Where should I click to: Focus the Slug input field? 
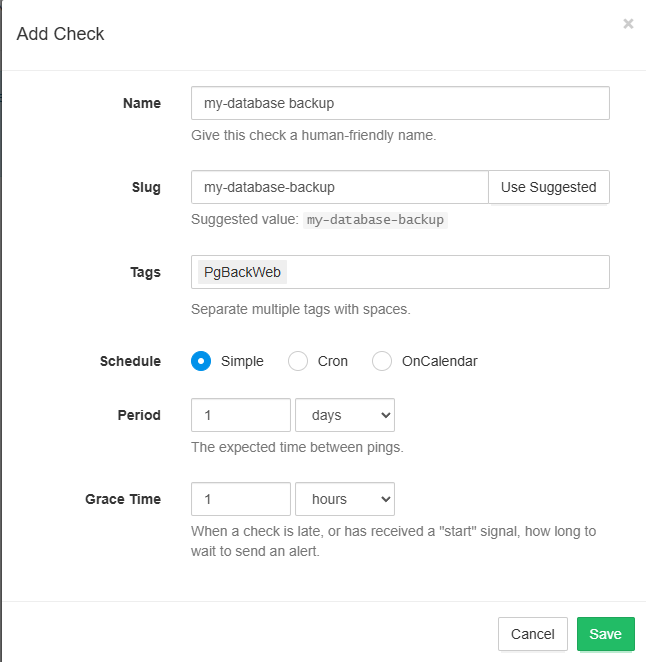339,187
